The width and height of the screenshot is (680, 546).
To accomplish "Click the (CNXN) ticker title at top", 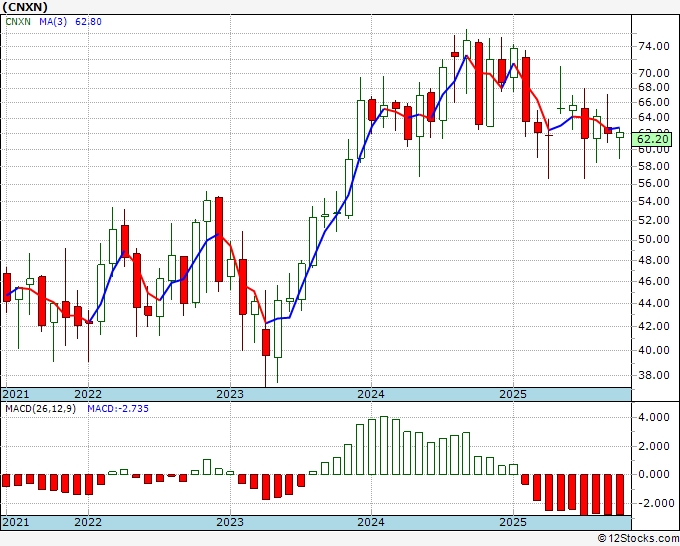I will 26,6.
